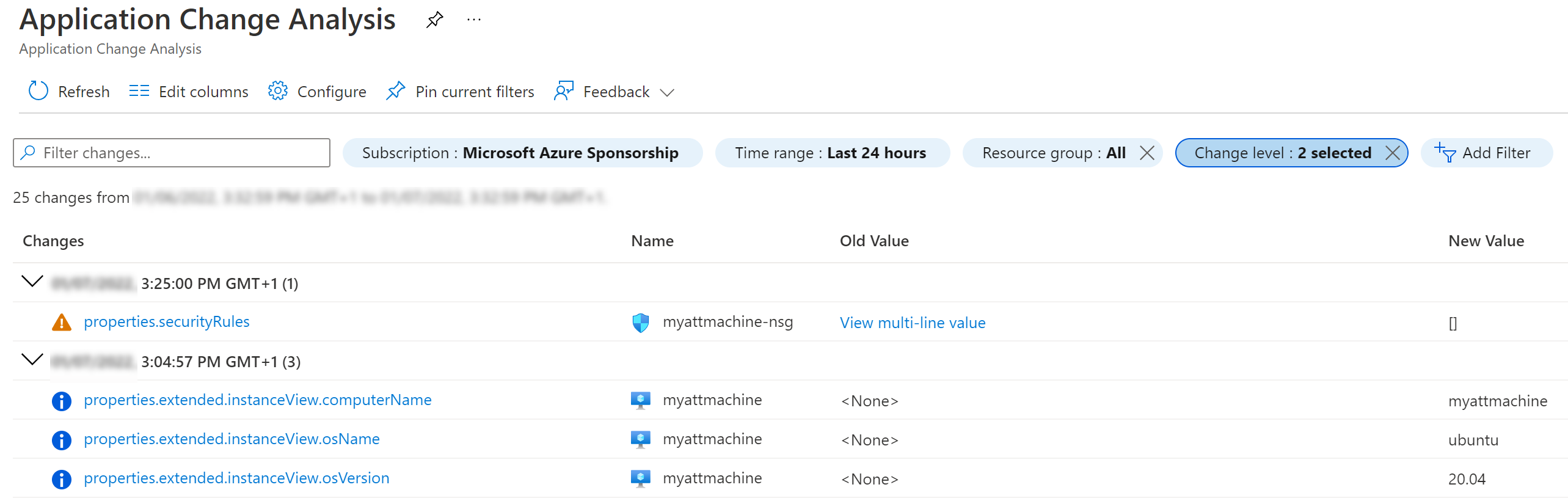Click the Configure gear icon
Viewport: 1568px width, 501px height.
278,92
